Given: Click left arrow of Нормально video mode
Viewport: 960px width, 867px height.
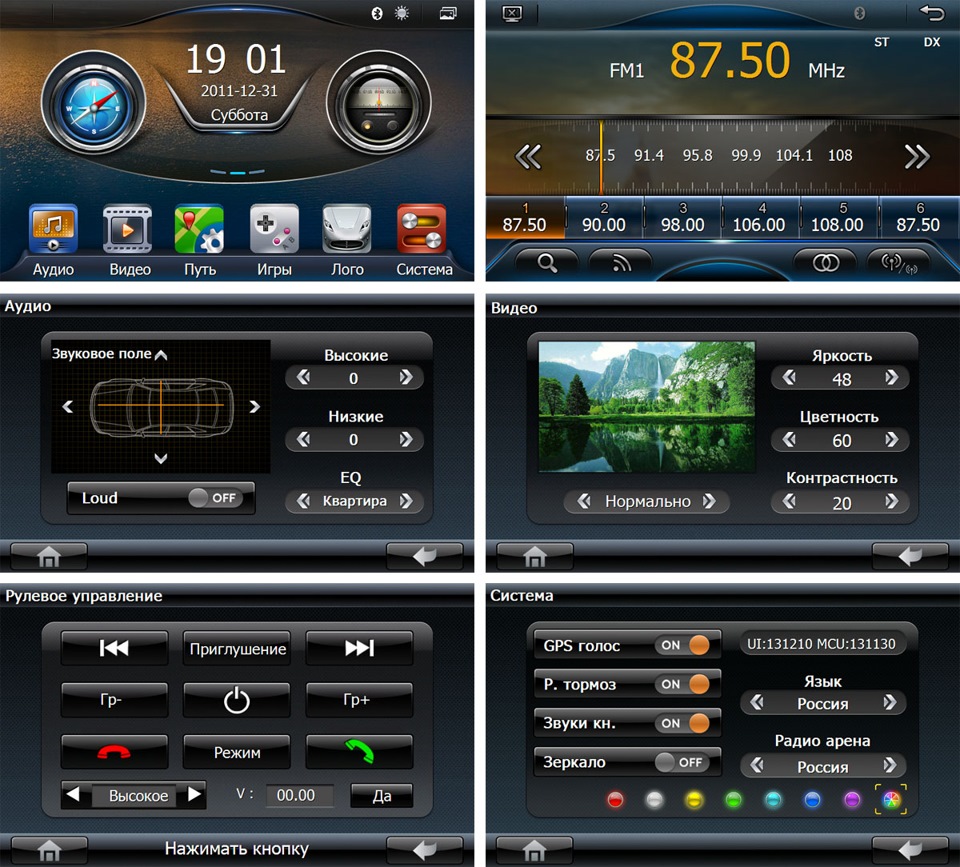Looking at the screenshot, I should tap(584, 501).
